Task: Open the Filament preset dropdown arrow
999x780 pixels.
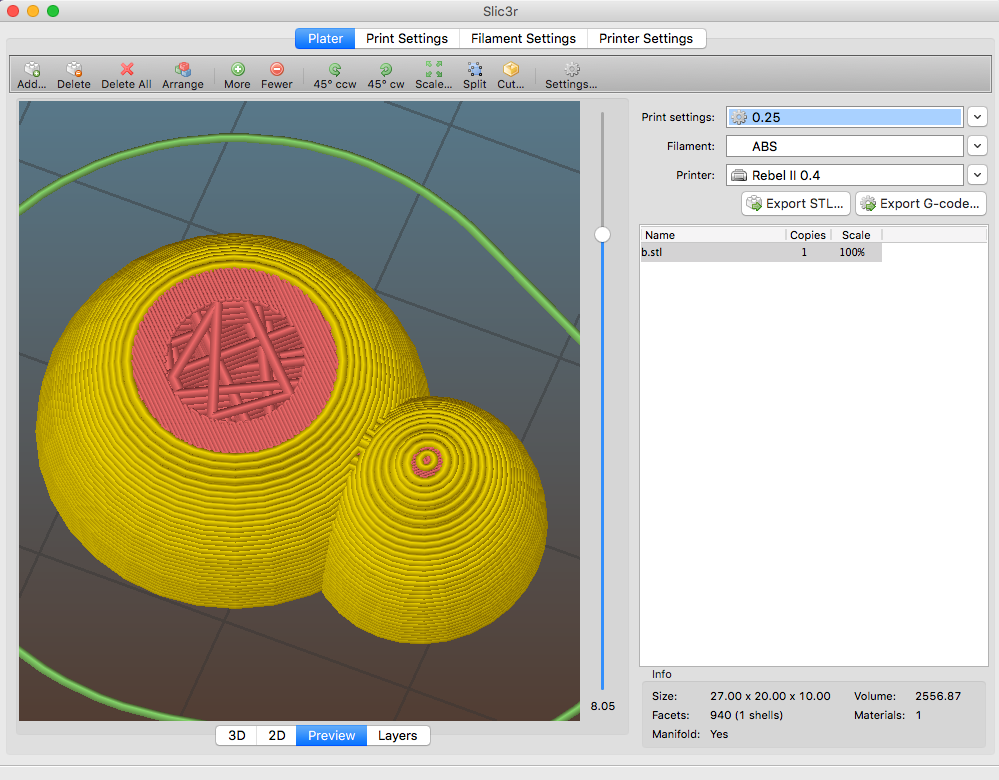Action: (x=978, y=146)
